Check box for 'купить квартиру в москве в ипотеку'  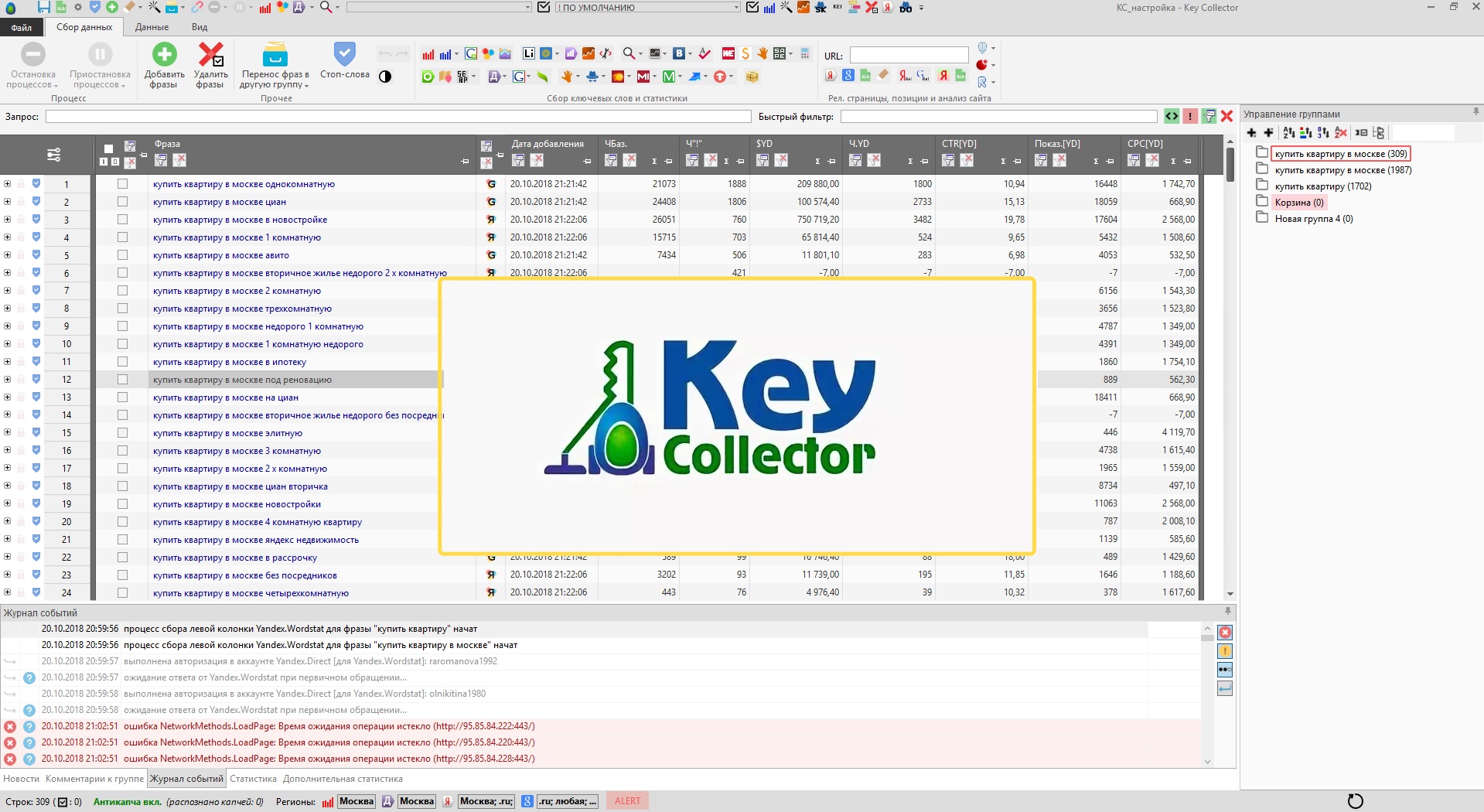pos(122,362)
